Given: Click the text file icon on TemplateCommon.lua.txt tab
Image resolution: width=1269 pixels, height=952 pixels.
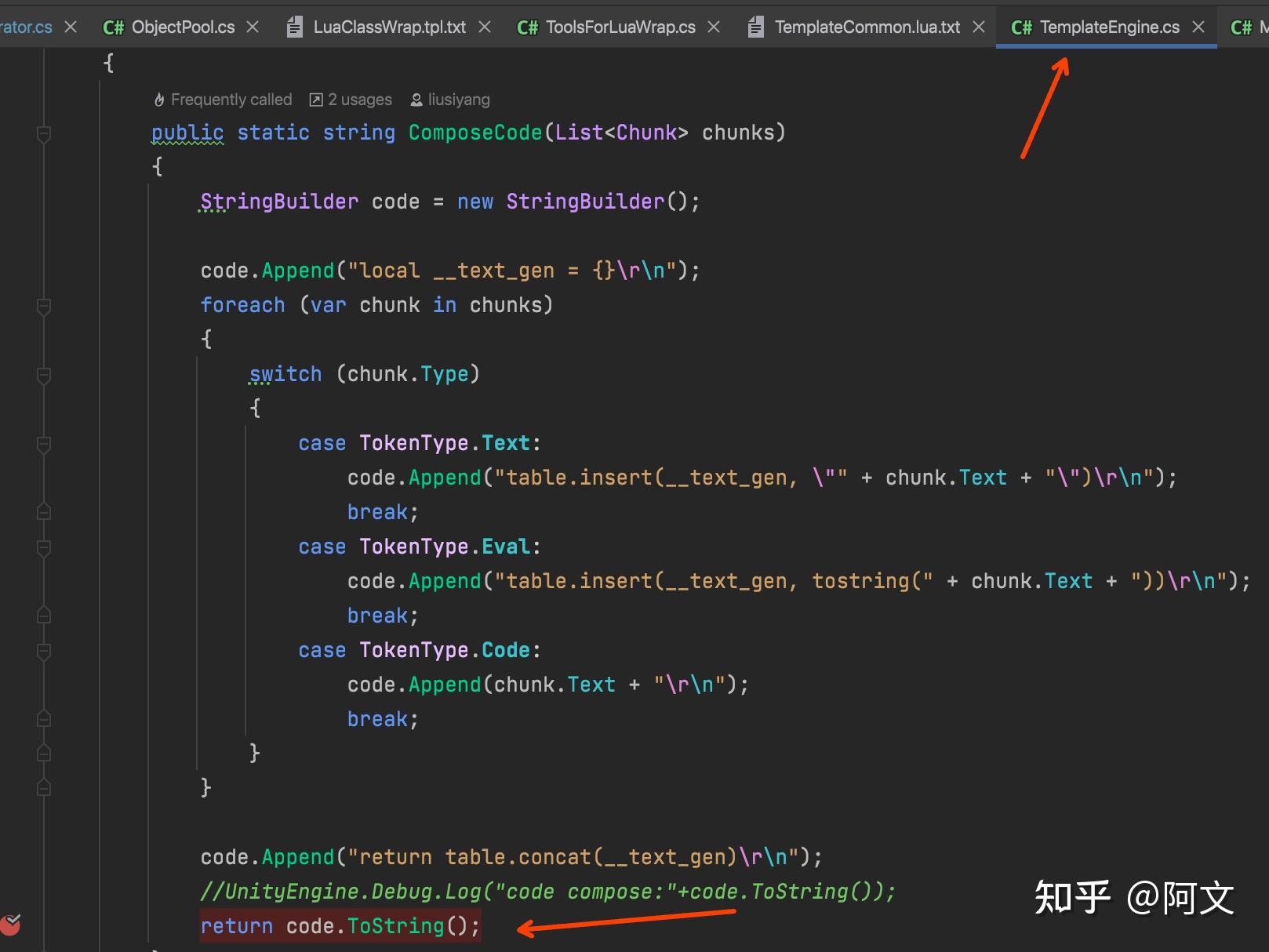Looking at the screenshot, I should pos(756,27).
